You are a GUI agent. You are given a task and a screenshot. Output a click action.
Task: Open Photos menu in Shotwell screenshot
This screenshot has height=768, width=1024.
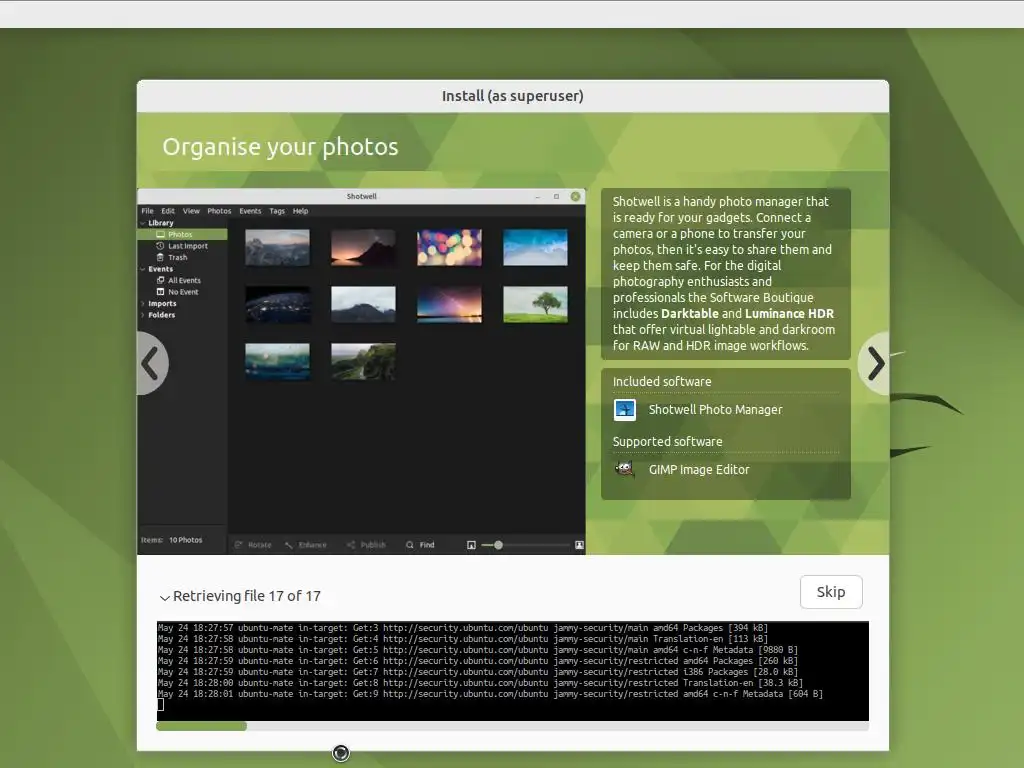tap(219, 211)
